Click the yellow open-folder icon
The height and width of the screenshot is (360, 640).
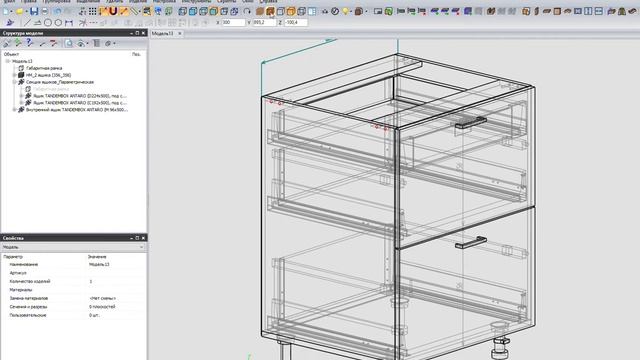[19, 11]
